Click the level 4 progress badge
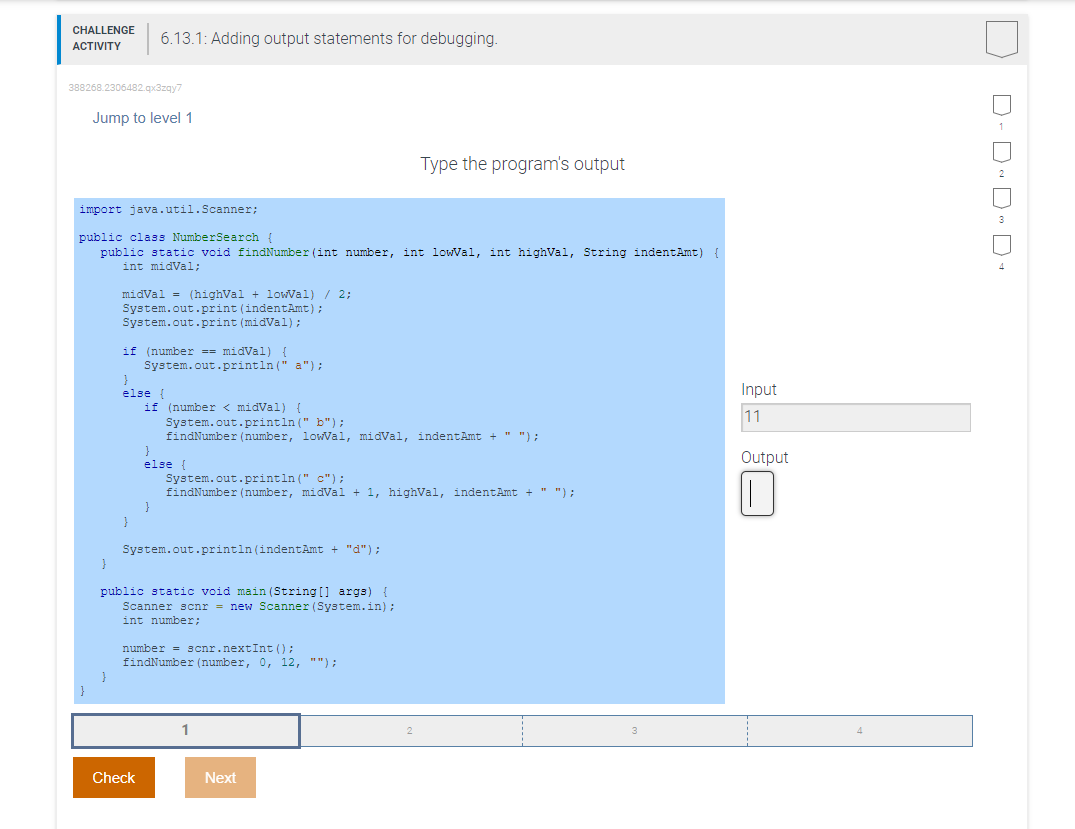The width and height of the screenshot is (1075, 829). [x=1001, y=245]
